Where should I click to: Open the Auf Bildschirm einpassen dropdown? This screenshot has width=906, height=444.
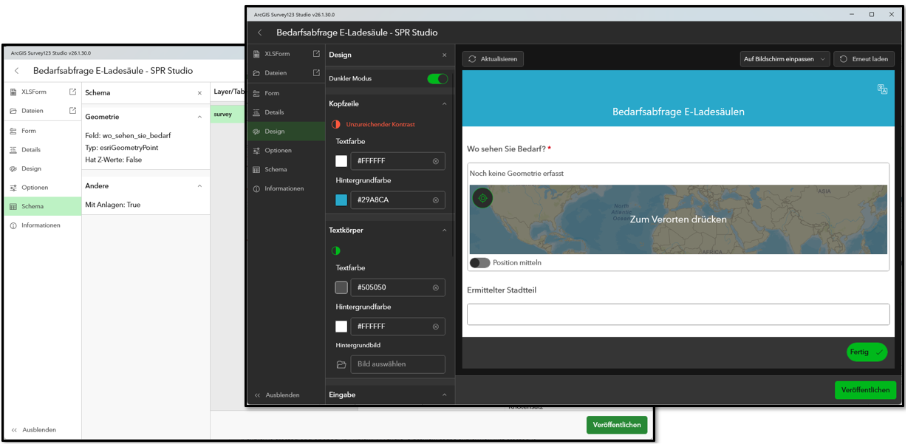[785, 59]
